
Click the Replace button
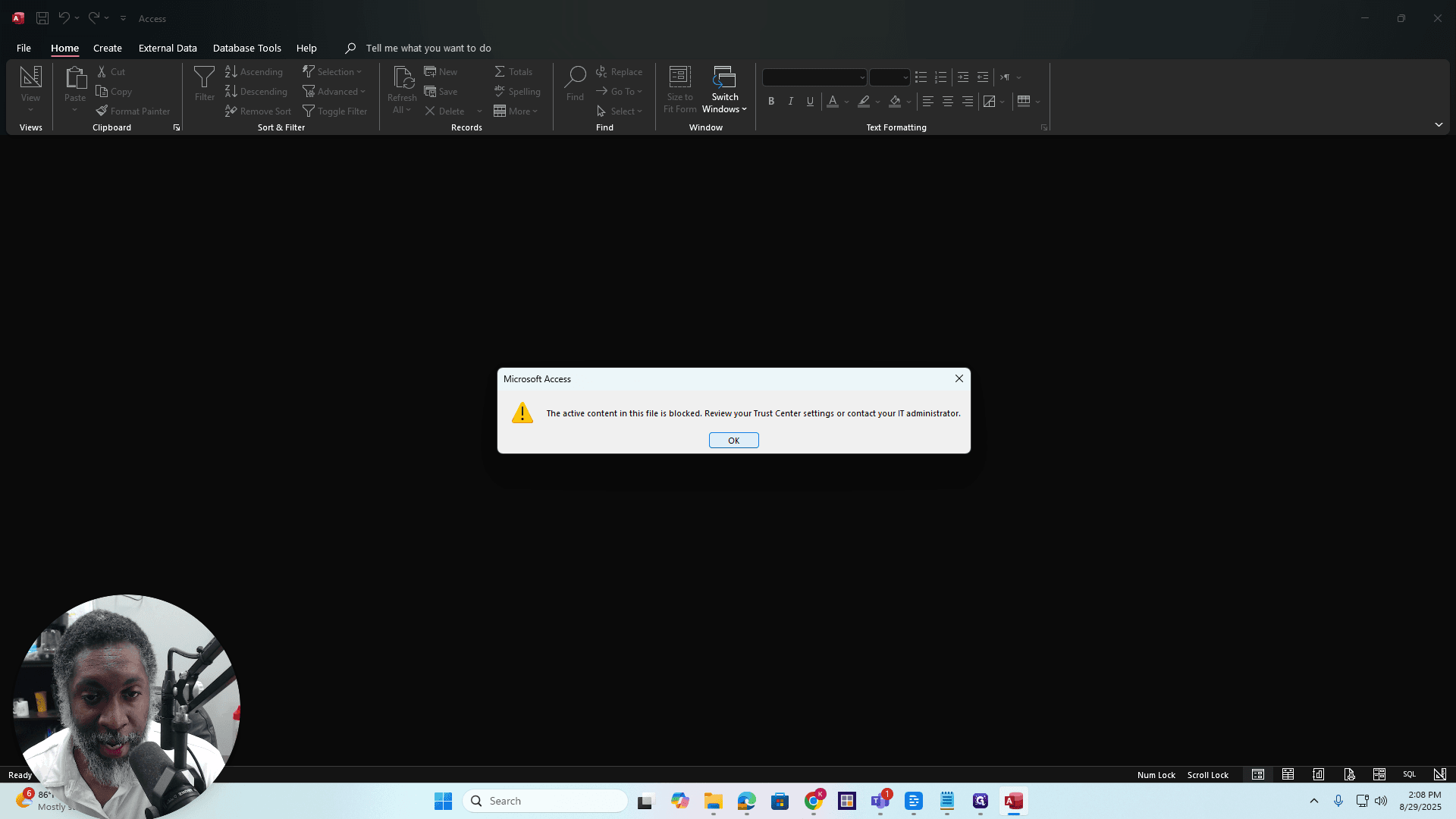coord(619,71)
